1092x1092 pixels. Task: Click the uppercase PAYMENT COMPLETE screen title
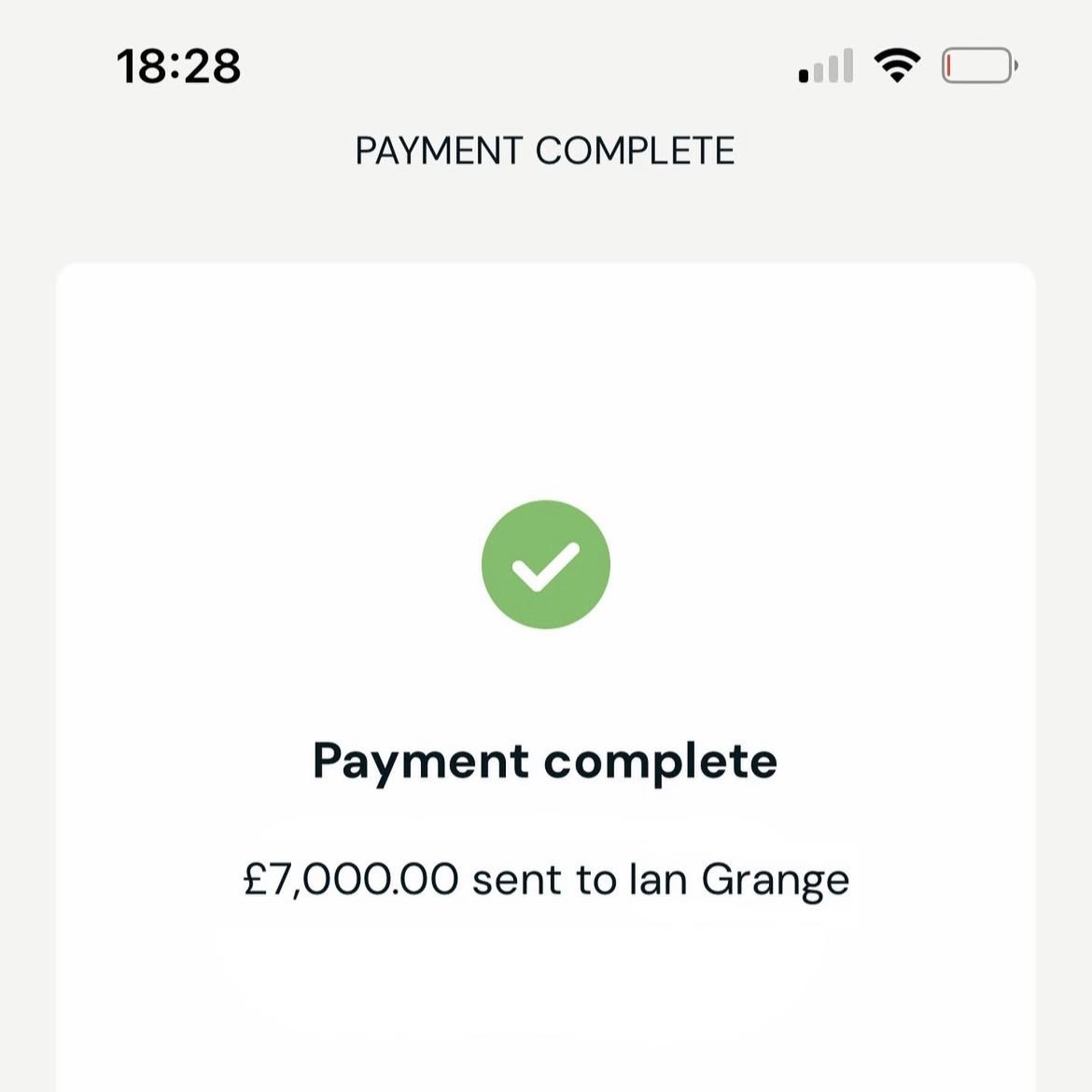[x=545, y=151]
